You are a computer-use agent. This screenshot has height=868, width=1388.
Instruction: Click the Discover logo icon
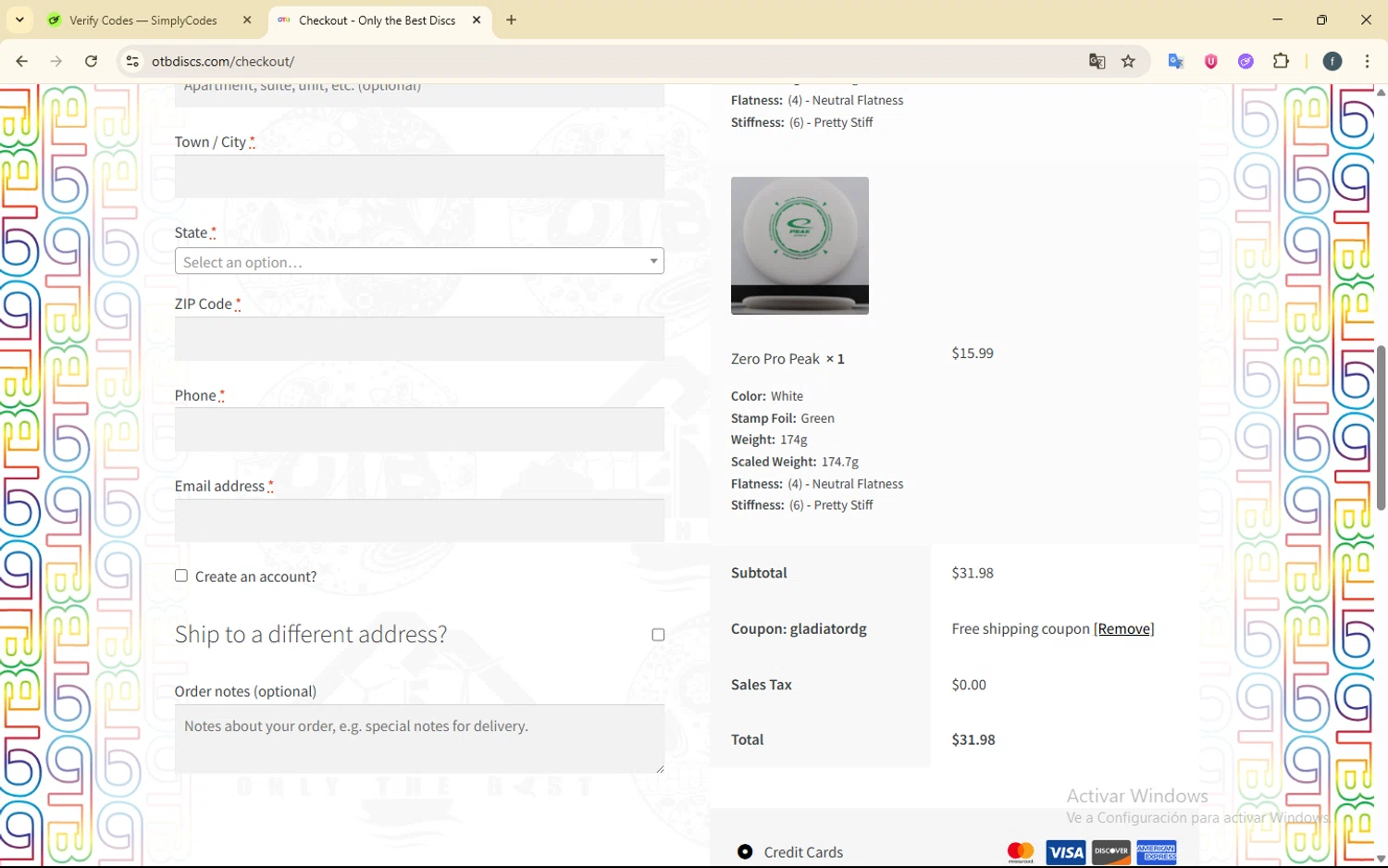1111,852
